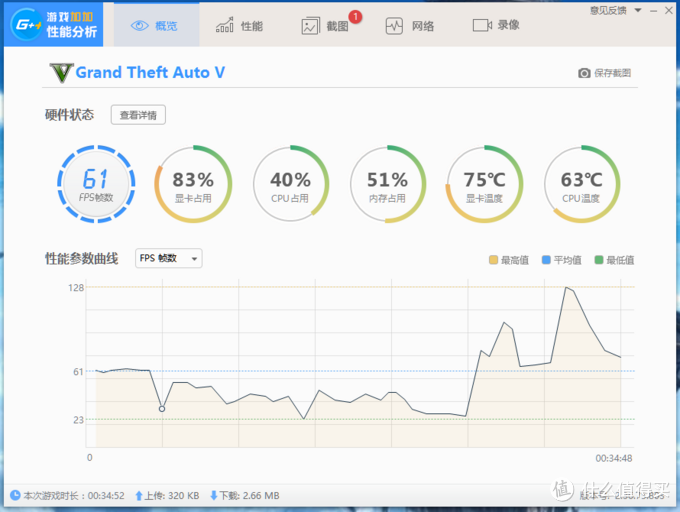Click the G++ 游戏加加 logo
The width and height of the screenshot is (680, 512).
(54, 24)
